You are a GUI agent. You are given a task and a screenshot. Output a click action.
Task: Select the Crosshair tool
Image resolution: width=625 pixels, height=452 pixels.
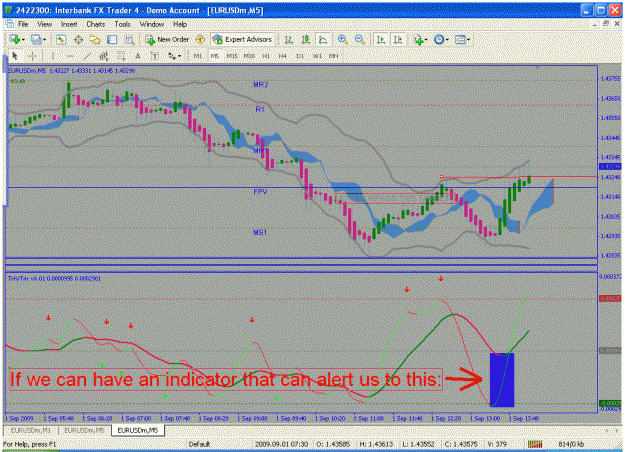[x=33, y=56]
